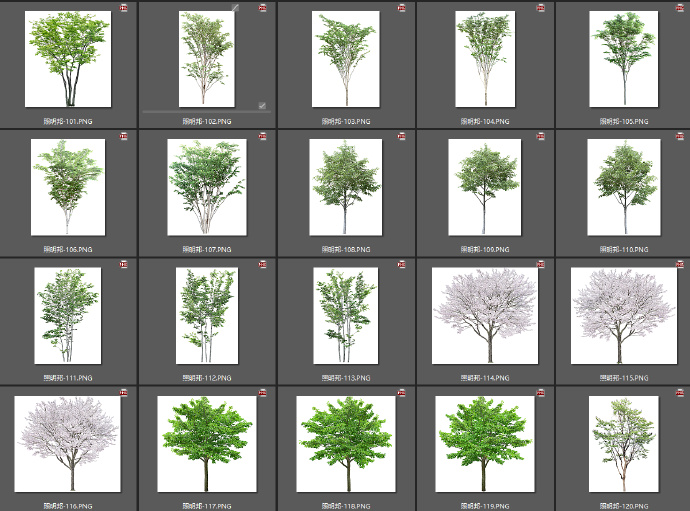Select tree thumbnail numbered 109
This screenshot has height=511, width=690.
(484, 187)
